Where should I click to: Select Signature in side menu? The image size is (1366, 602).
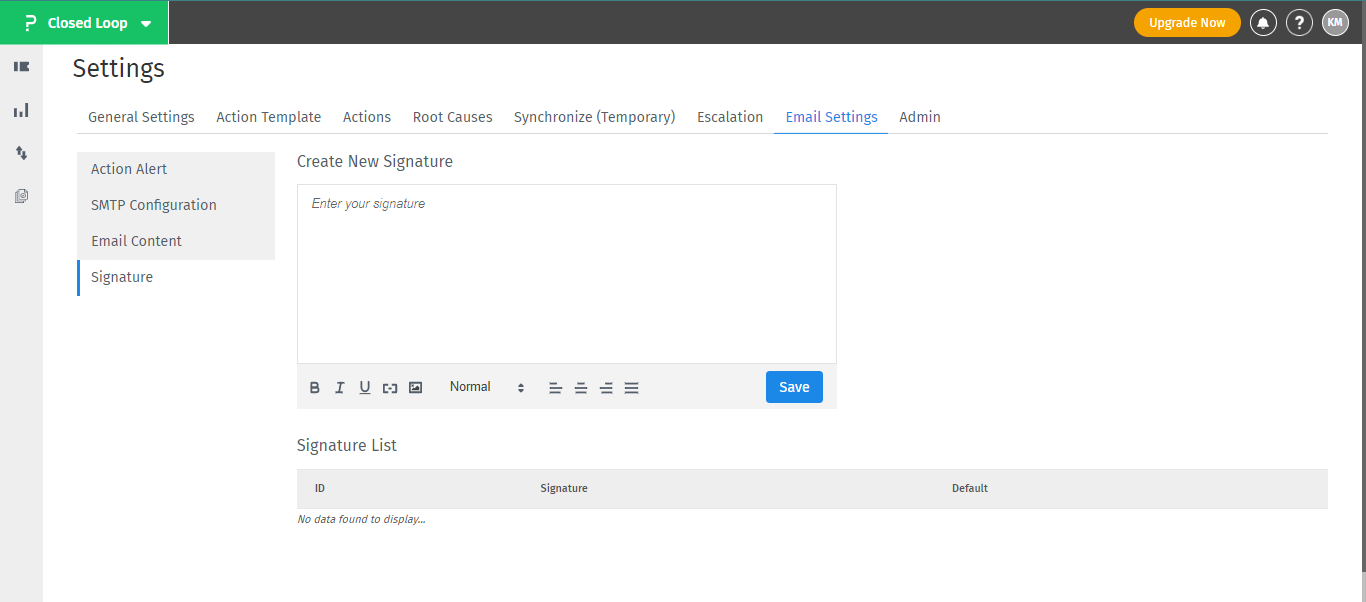pyautogui.click(x=176, y=277)
